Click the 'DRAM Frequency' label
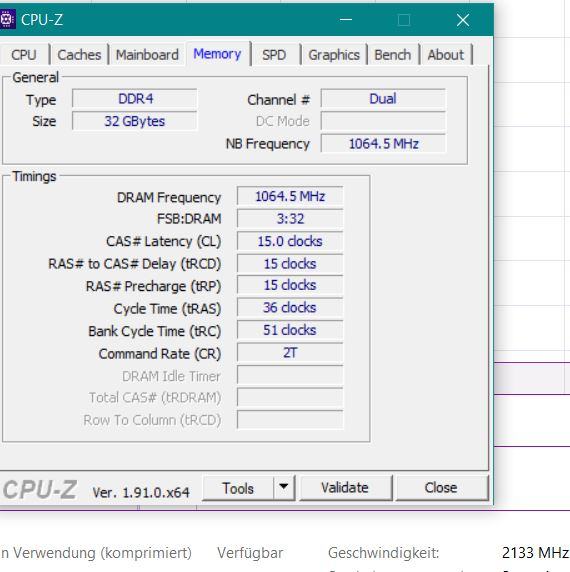 [x=169, y=198]
